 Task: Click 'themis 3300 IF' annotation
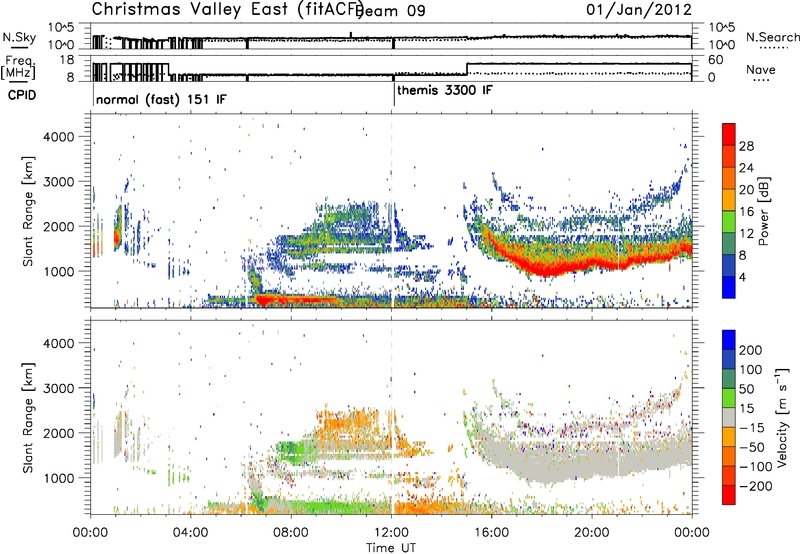tap(445, 90)
